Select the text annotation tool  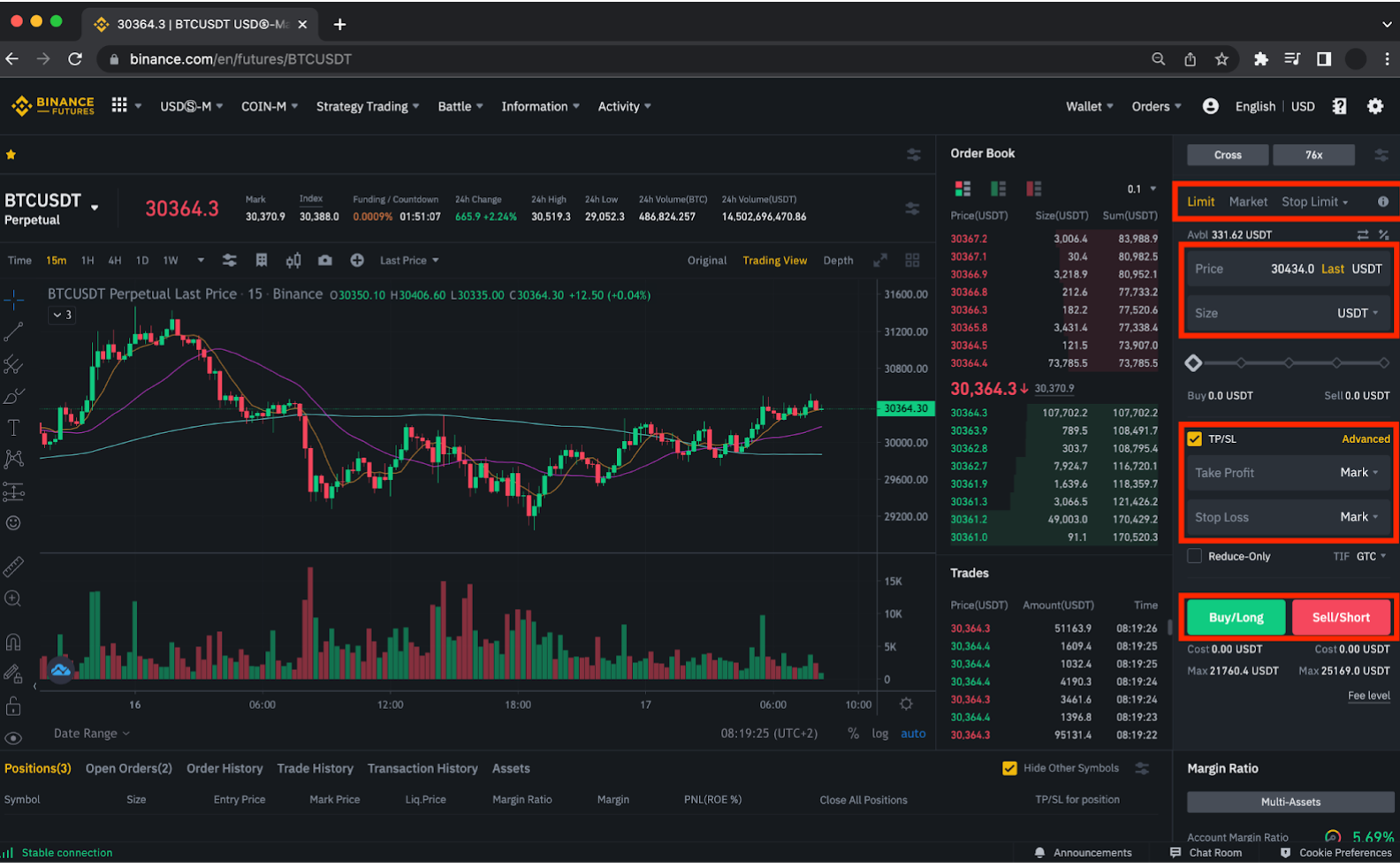click(13, 428)
